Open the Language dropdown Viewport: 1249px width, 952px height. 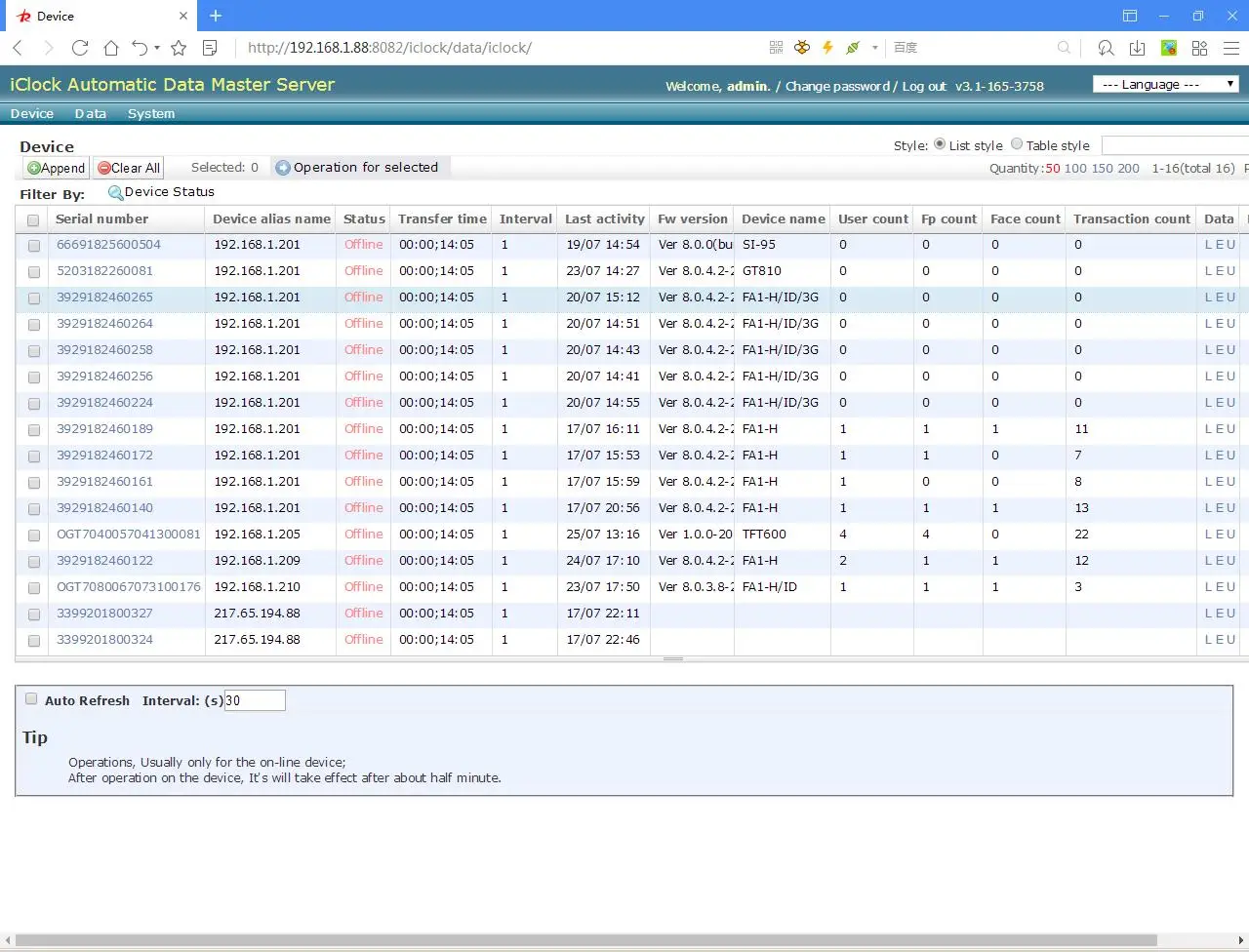pos(1165,85)
